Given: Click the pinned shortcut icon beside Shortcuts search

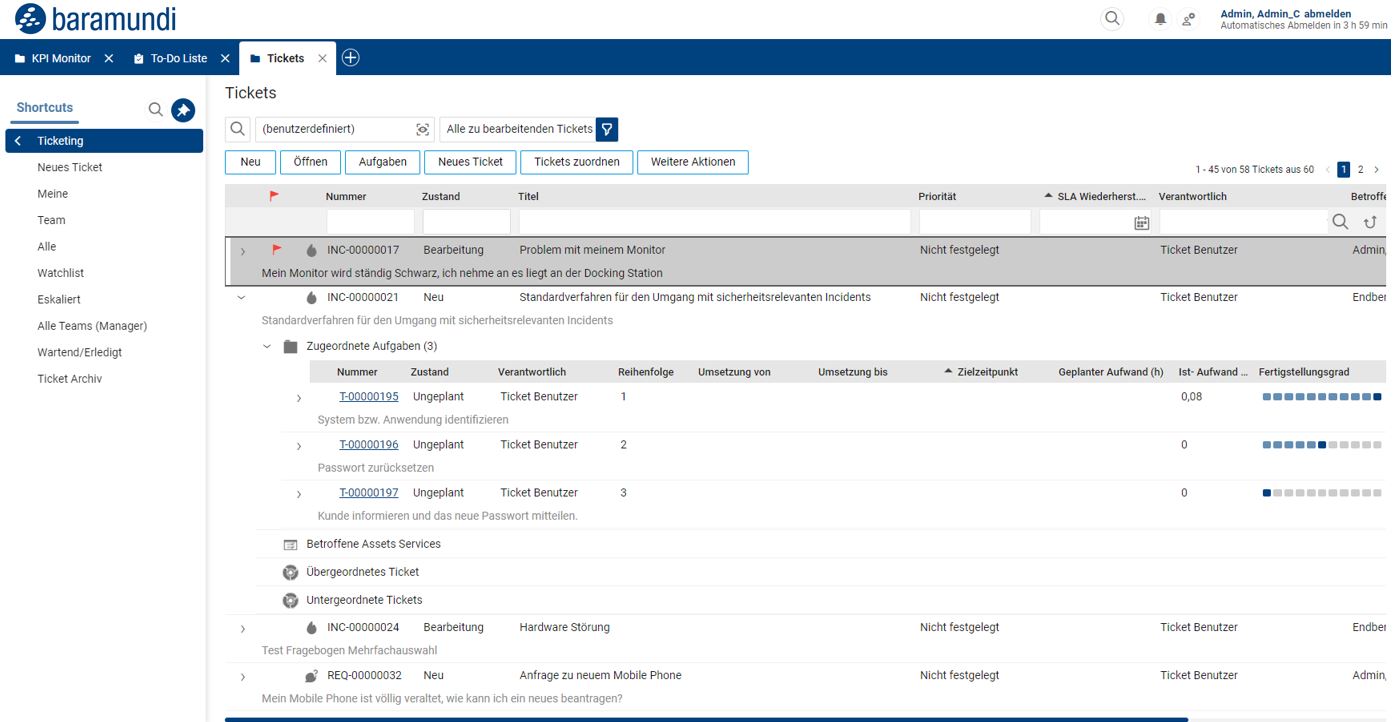Looking at the screenshot, I should point(182,110).
